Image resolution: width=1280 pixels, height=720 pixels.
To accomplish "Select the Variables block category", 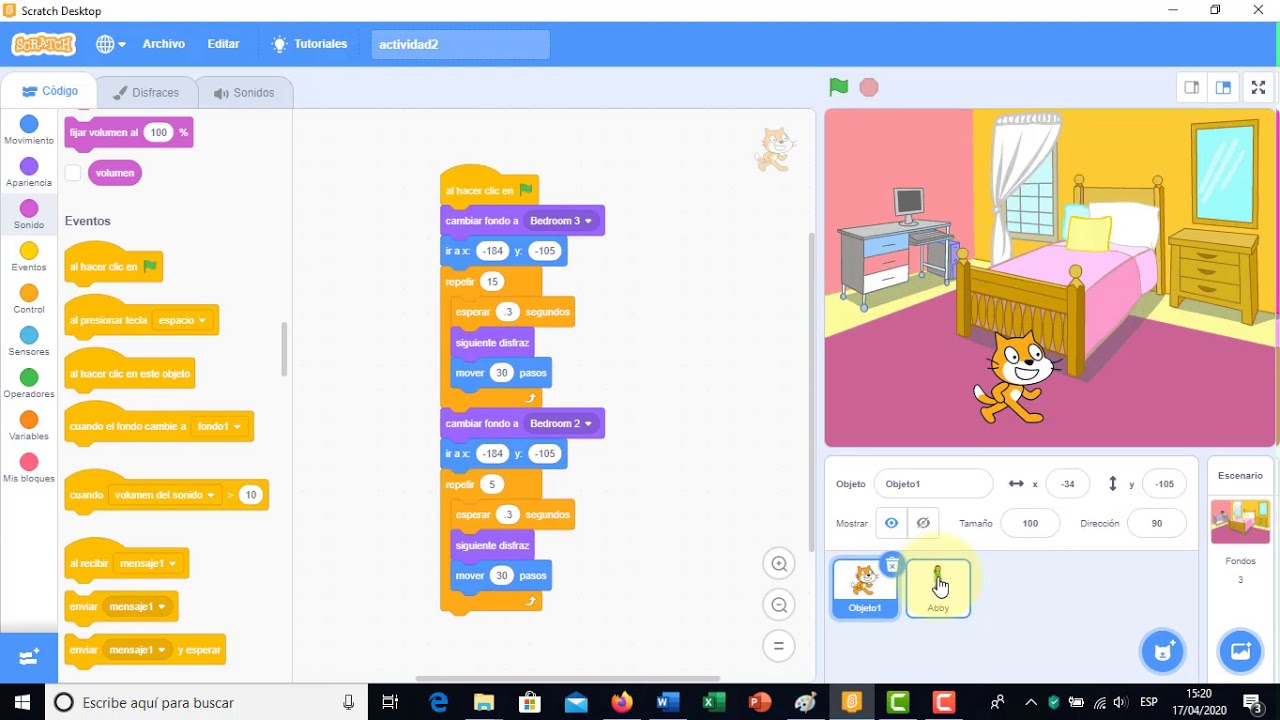I will (x=29, y=426).
